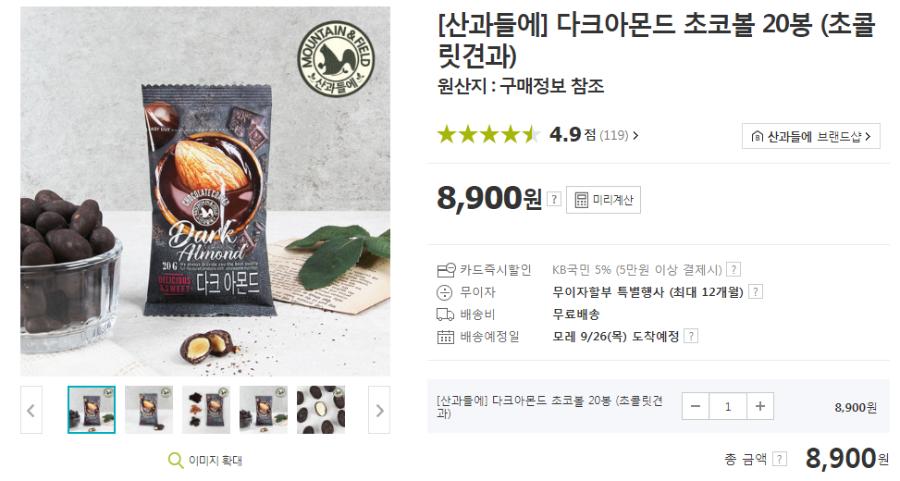Open reviews via the (119) count chevron
This screenshot has width=900, height=481.
point(619,135)
